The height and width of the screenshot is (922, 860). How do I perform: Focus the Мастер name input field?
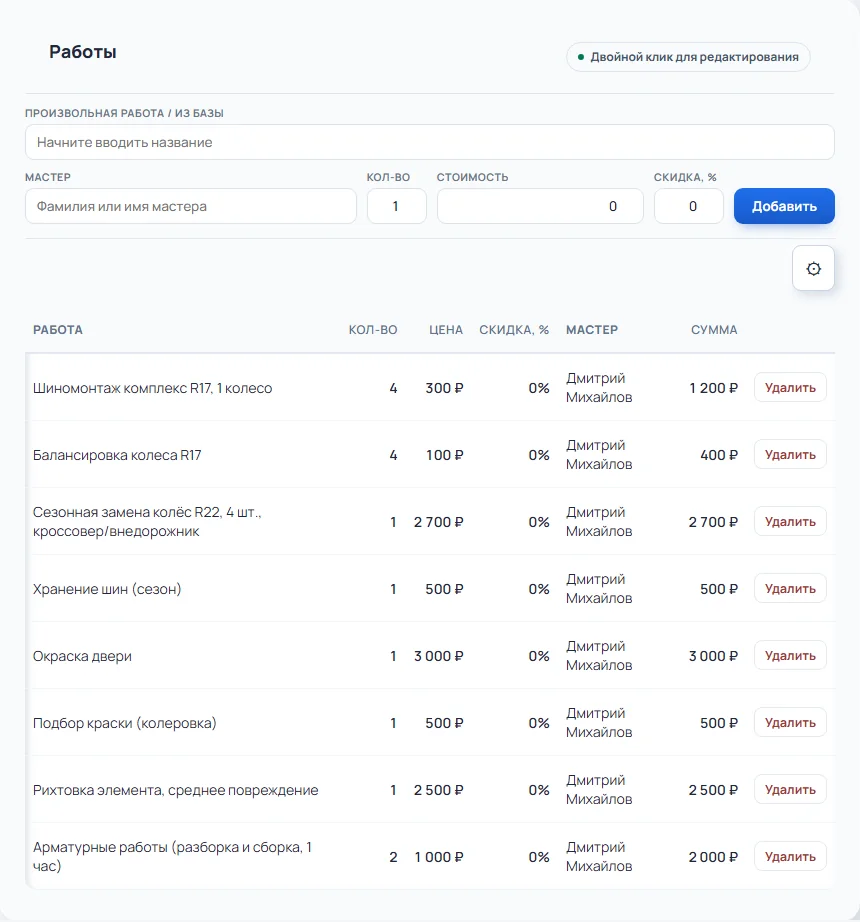(x=190, y=206)
